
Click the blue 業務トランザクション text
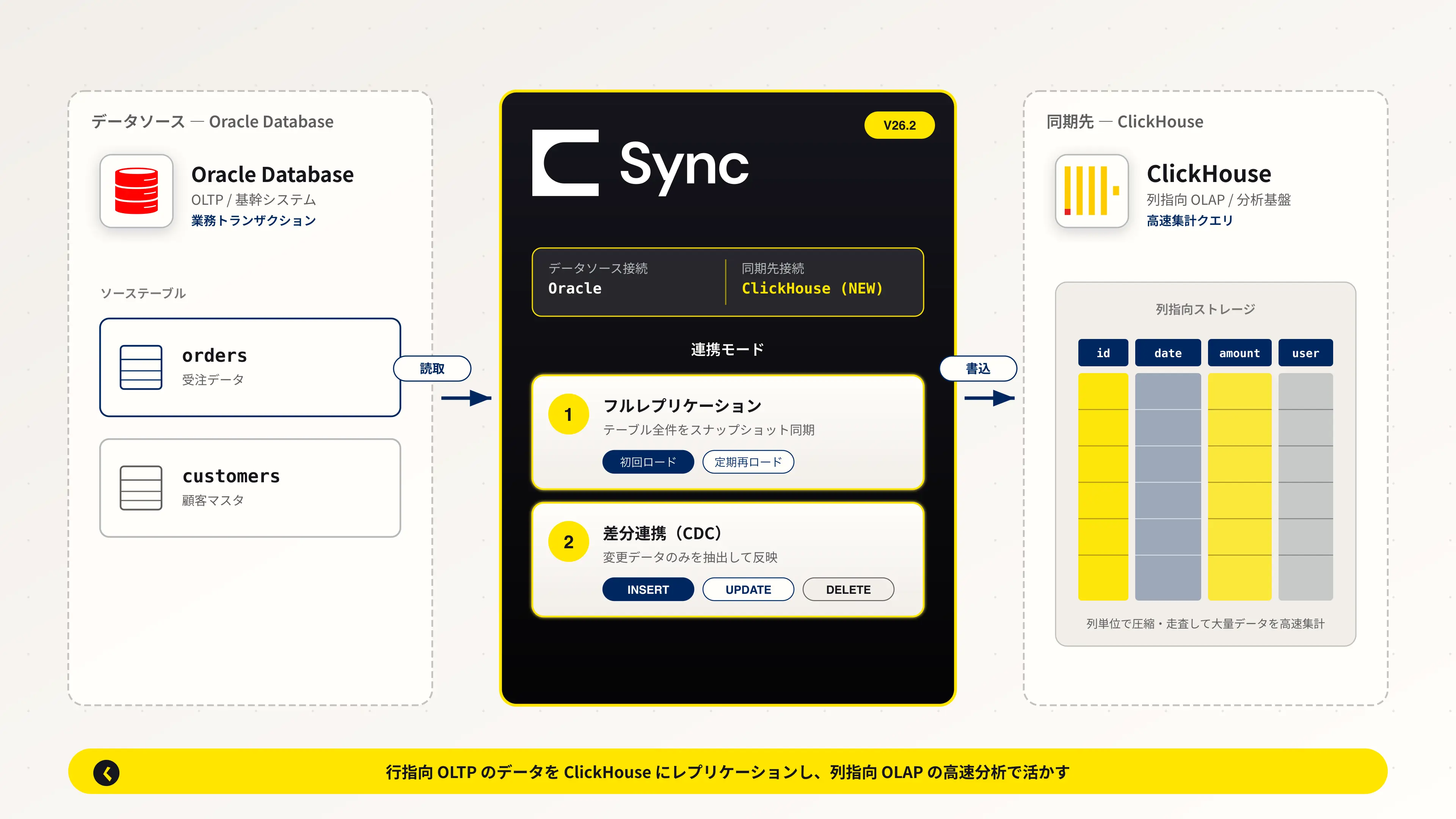point(253,220)
